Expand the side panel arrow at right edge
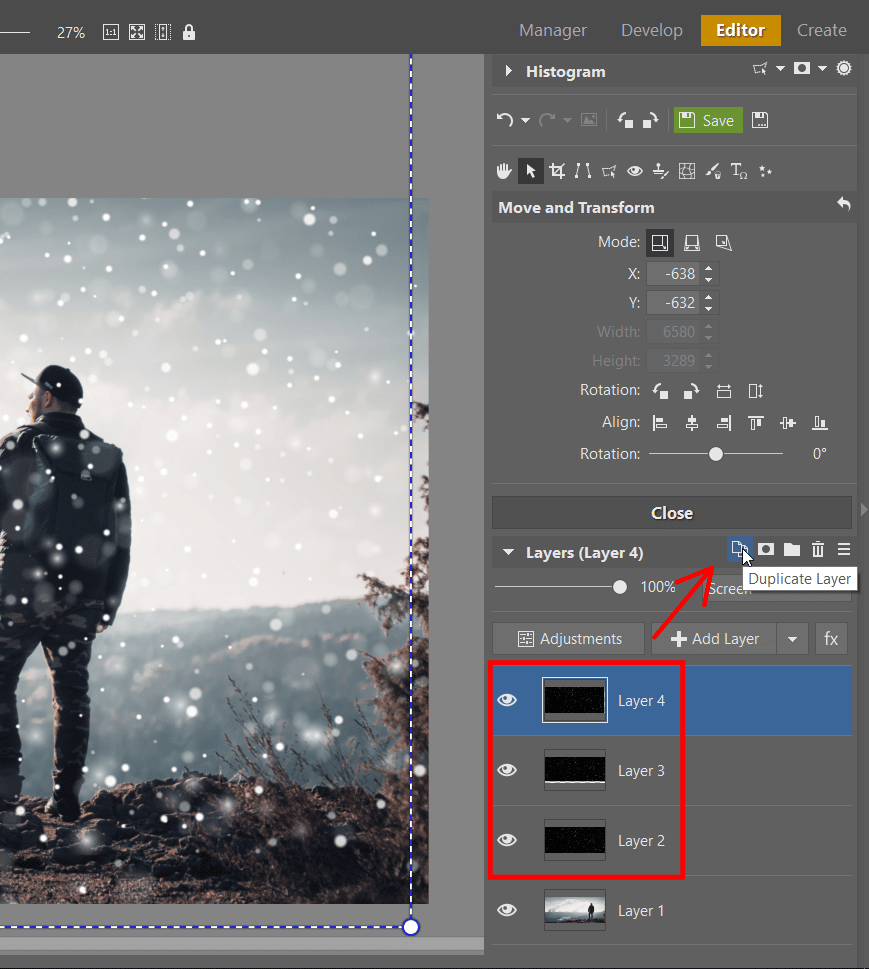The image size is (869, 969). [863, 509]
